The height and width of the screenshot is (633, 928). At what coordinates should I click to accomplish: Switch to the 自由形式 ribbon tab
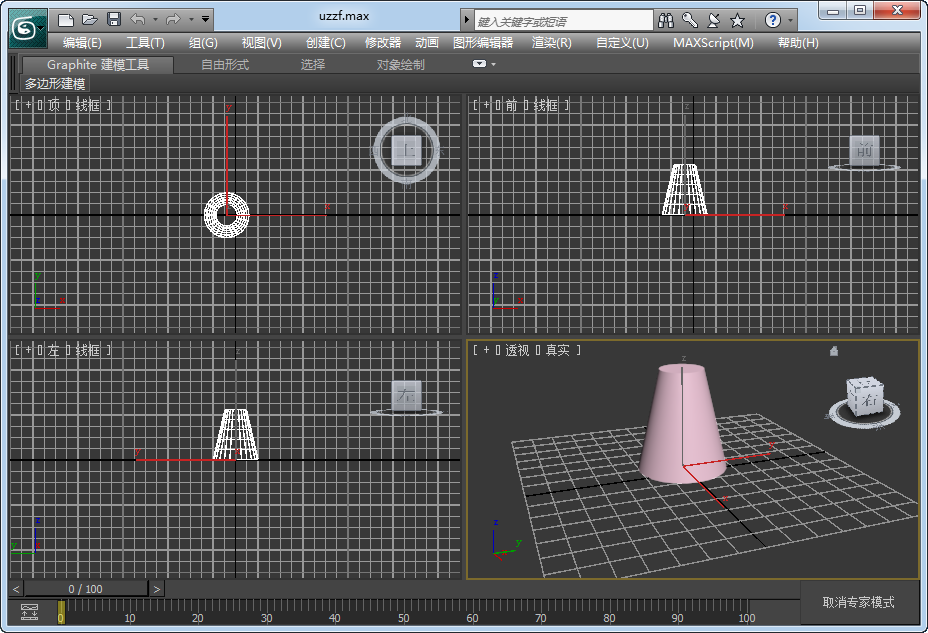225,65
